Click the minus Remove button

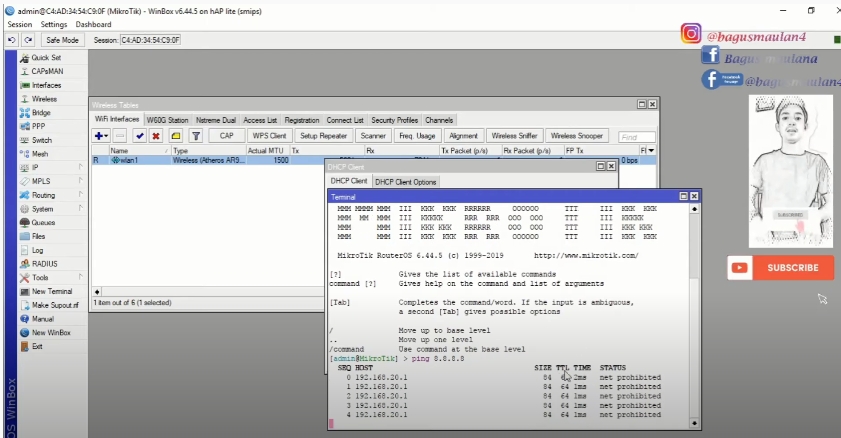tap(120, 136)
